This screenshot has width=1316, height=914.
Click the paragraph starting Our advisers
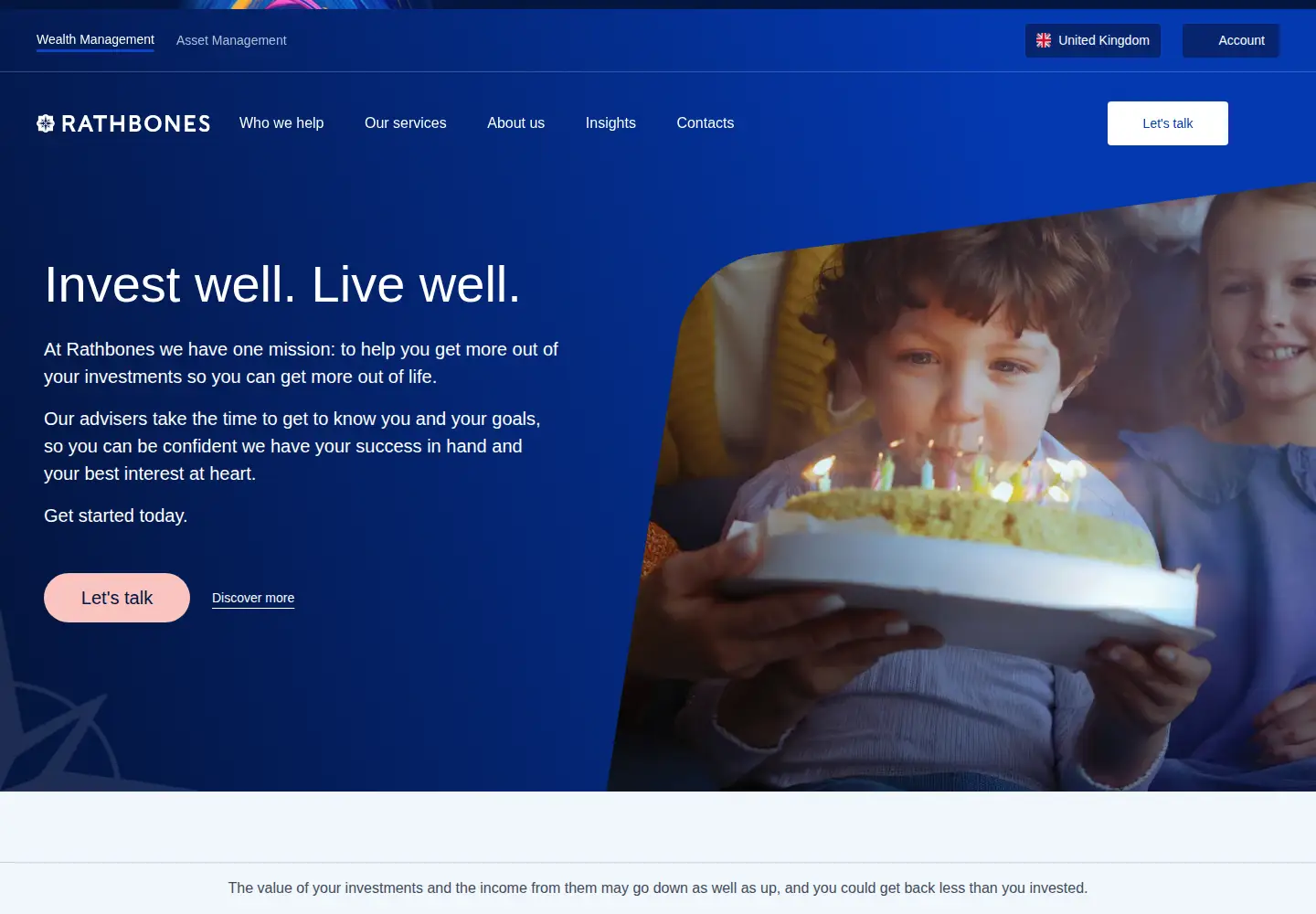[x=292, y=446]
